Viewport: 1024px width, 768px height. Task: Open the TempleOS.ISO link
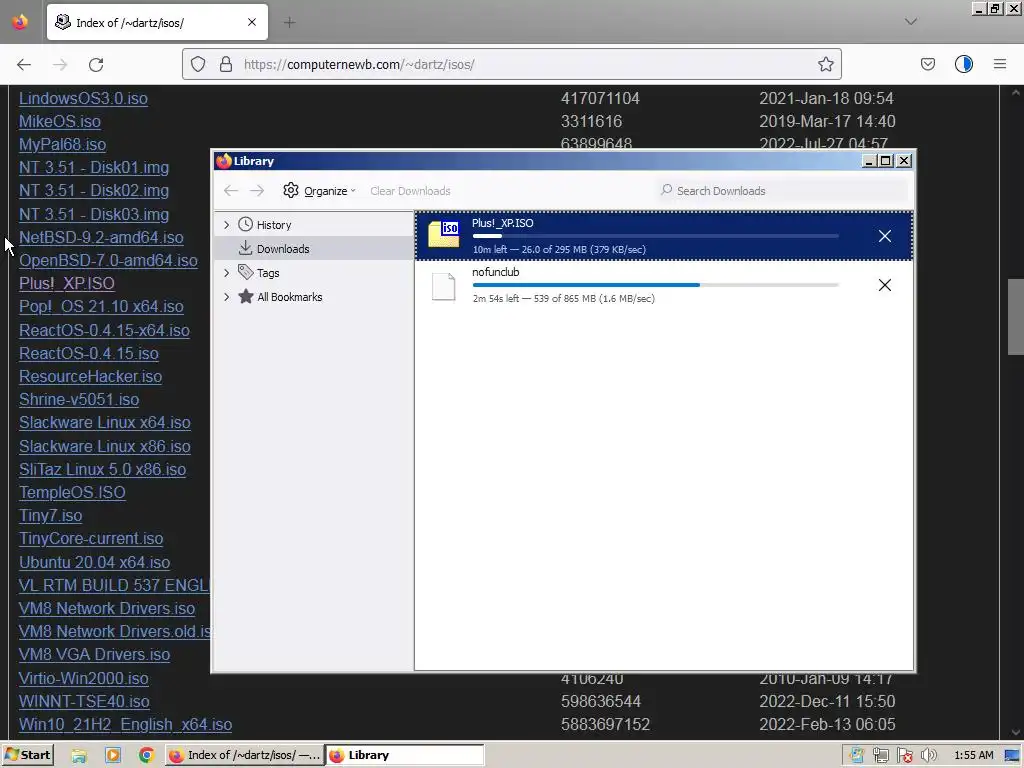[72, 492]
